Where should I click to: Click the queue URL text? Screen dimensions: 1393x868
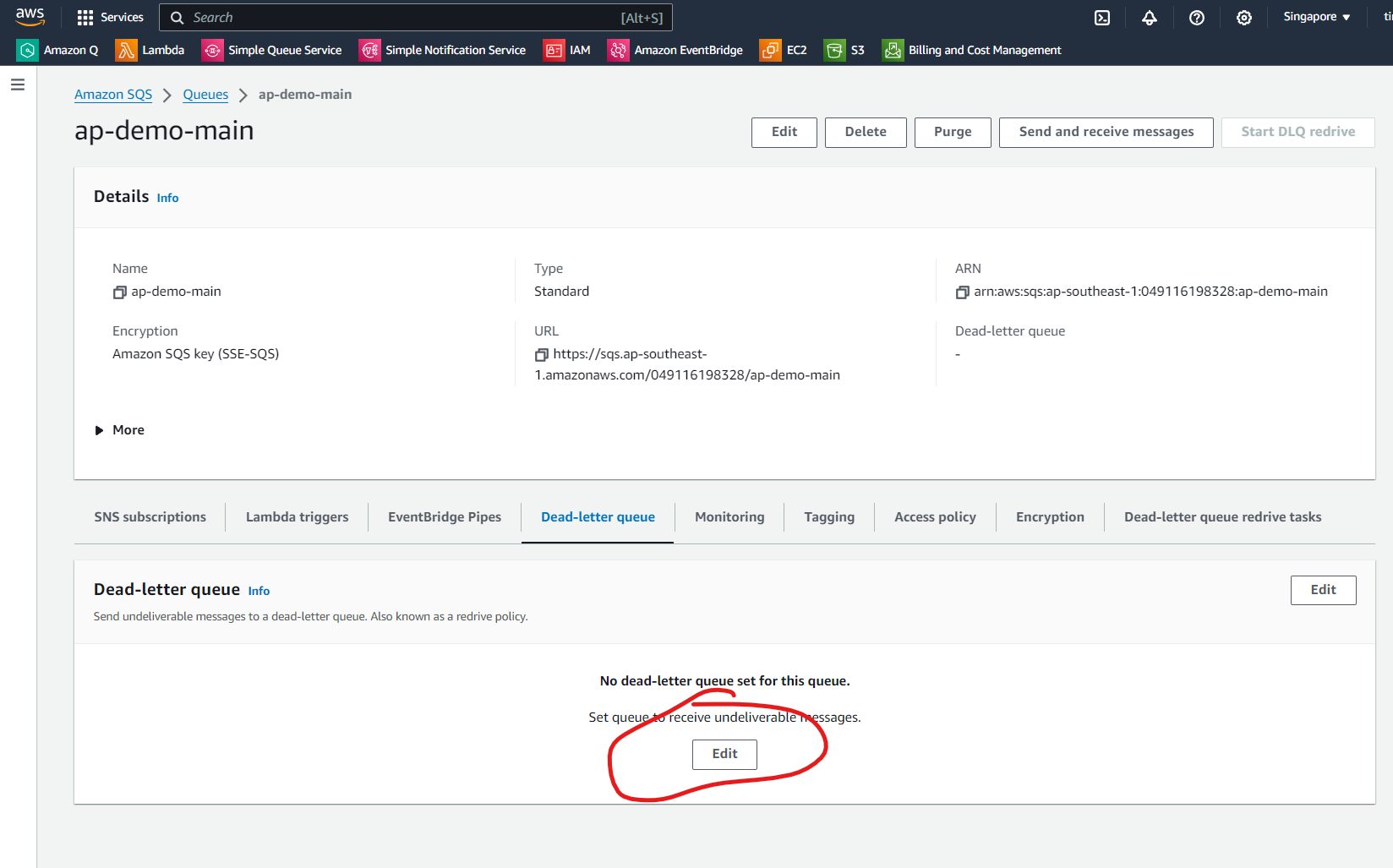[687, 364]
